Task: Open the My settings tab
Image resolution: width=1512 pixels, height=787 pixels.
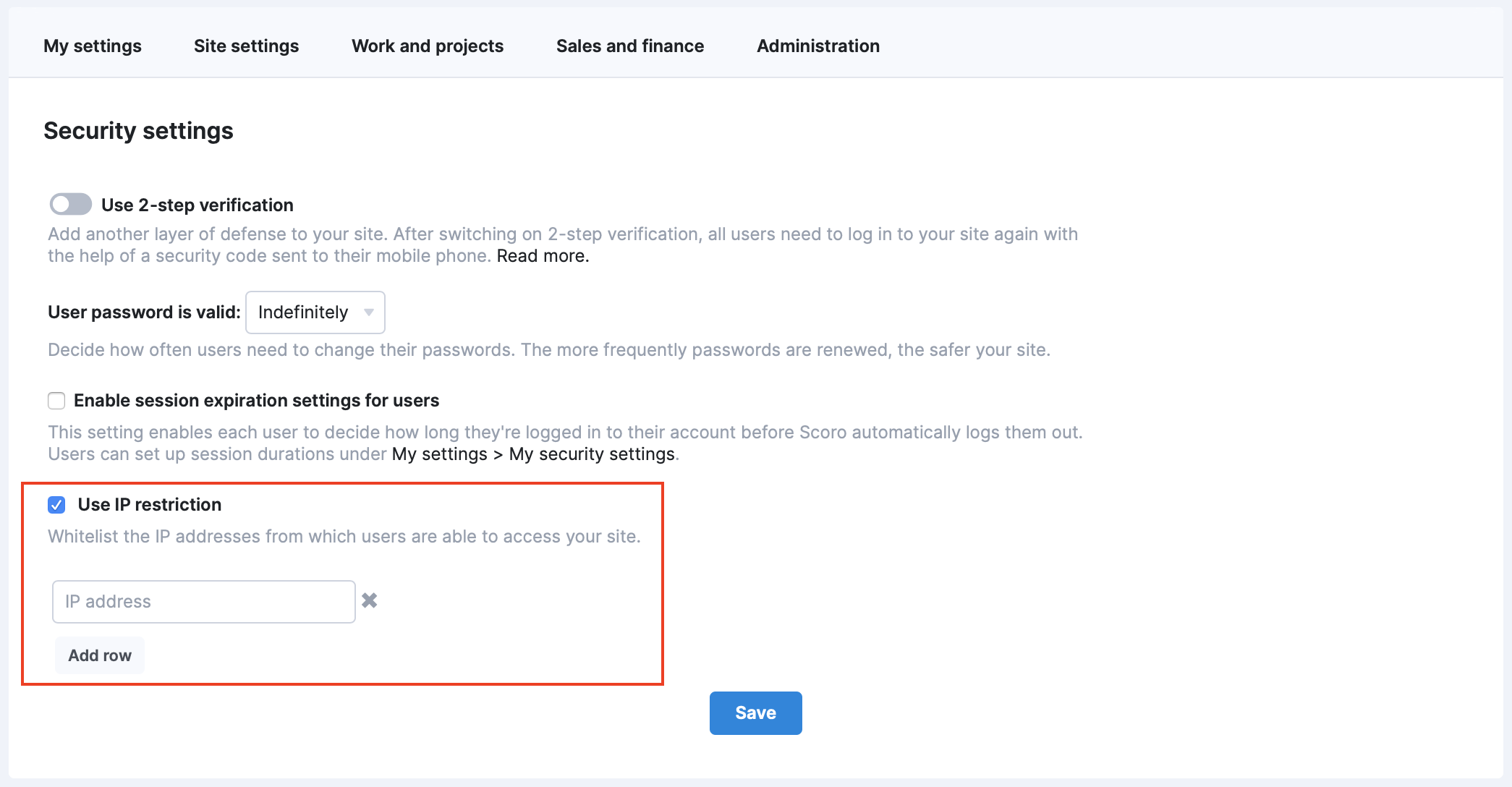Action: click(93, 46)
